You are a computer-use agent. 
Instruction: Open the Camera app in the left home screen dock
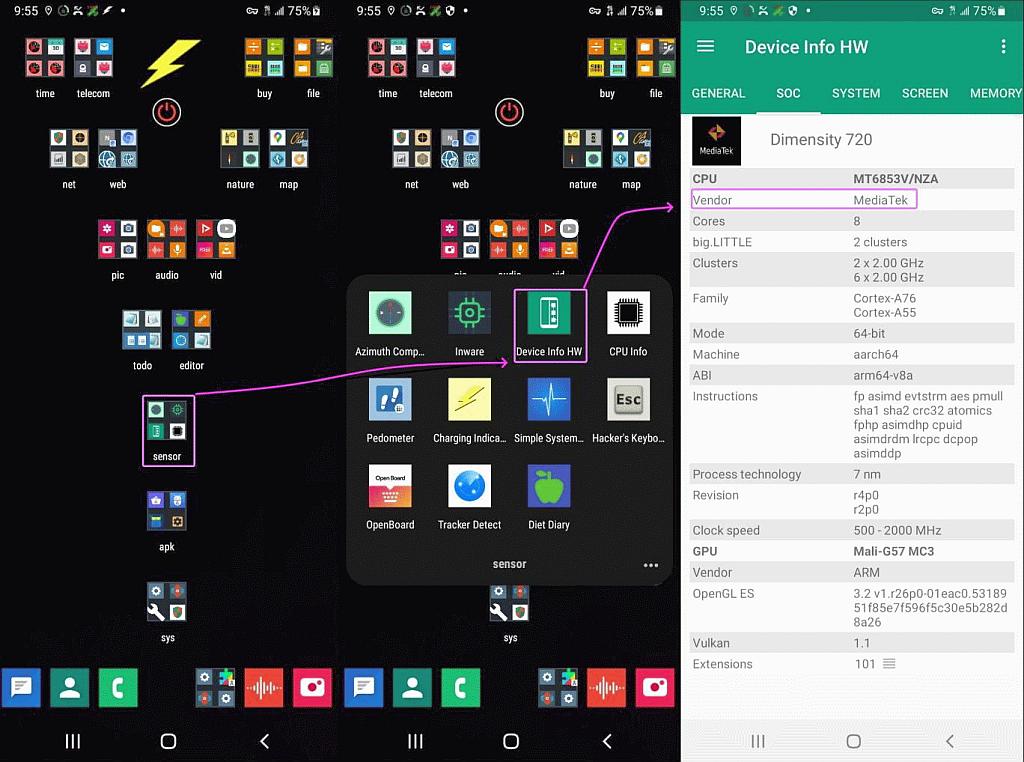coord(312,688)
